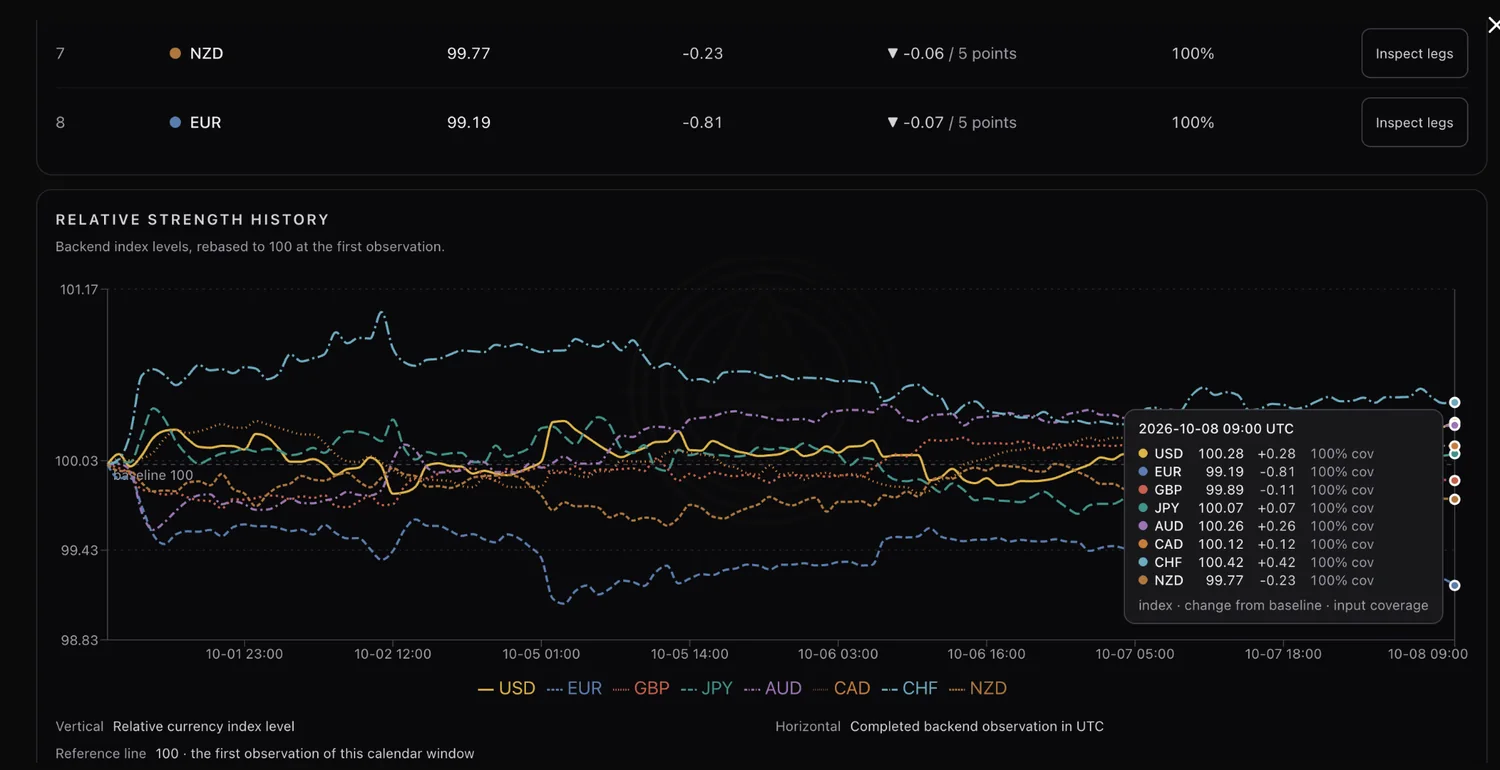Viewport: 1500px width, 770px height.
Task: Click rank number 8 in table
Action: pyautogui.click(x=60, y=122)
